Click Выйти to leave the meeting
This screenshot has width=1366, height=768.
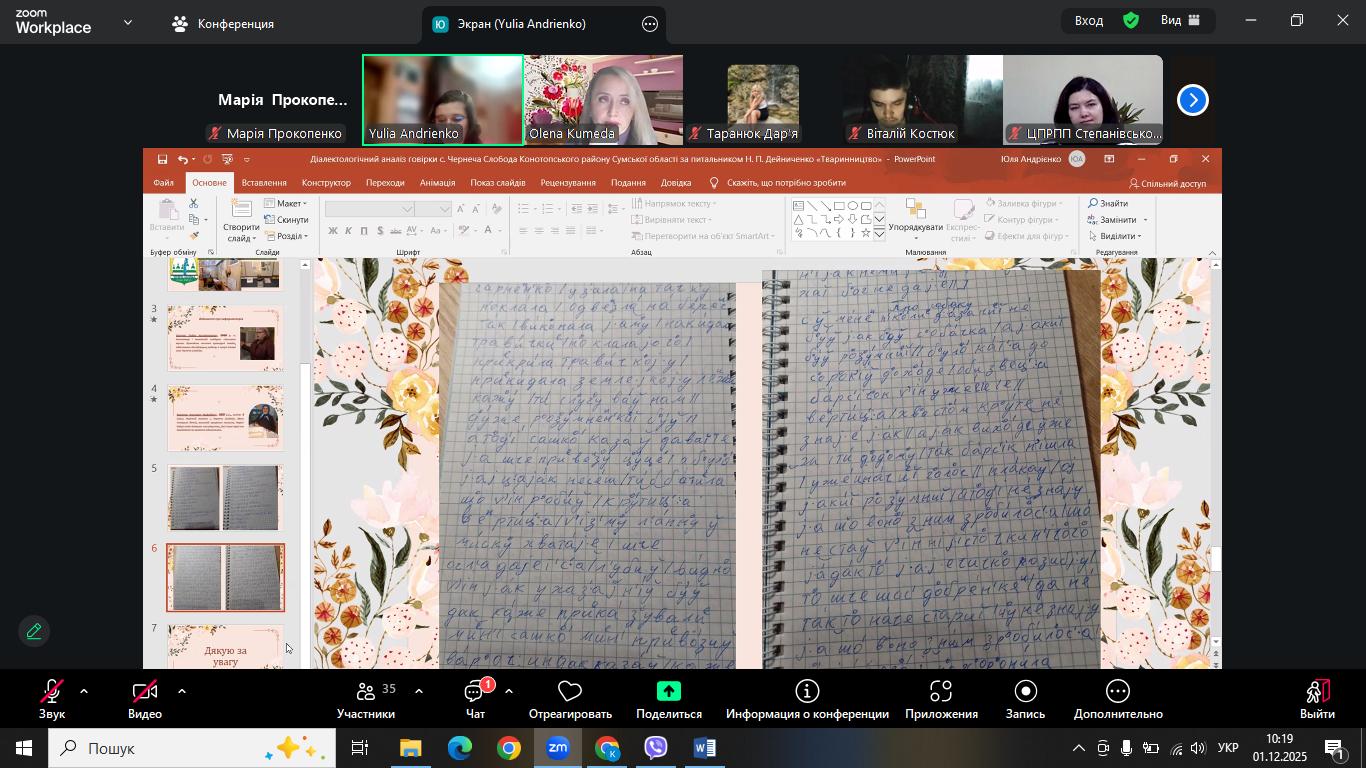click(1317, 698)
